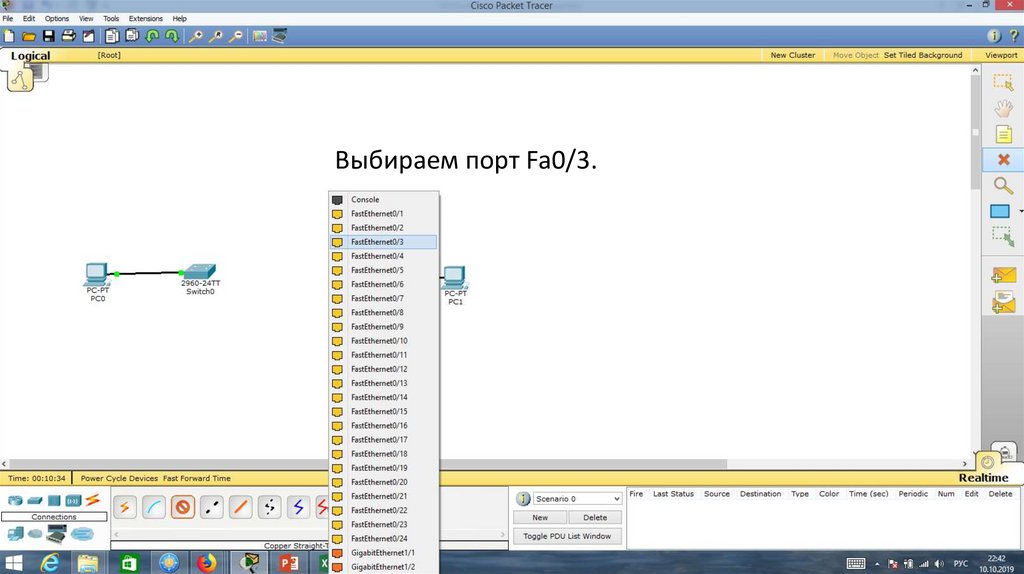1024x574 pixels.
Task: Copy selection using the copy icon
Action: 112,36
